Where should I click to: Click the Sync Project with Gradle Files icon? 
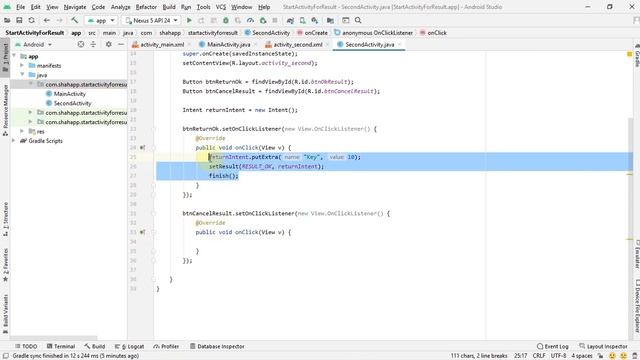290,20
